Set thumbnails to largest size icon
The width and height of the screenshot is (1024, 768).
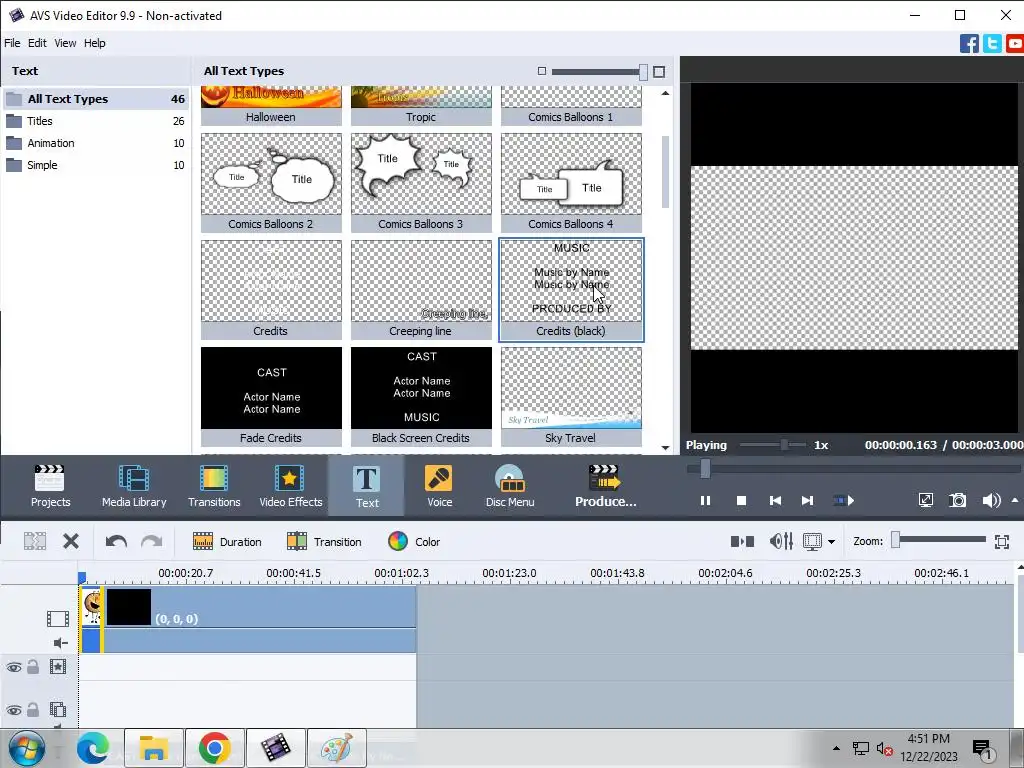tap(659, 72)
